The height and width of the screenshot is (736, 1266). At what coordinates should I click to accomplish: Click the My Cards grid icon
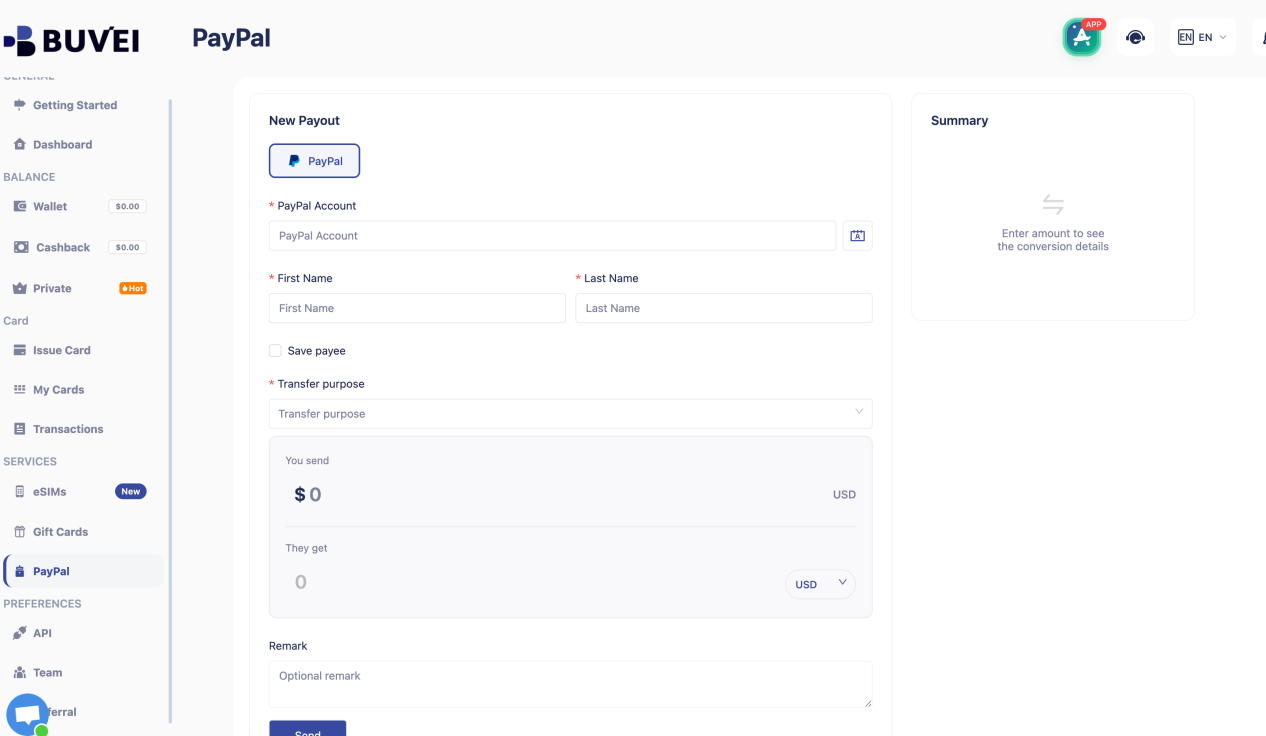click(x=19, y=389)
